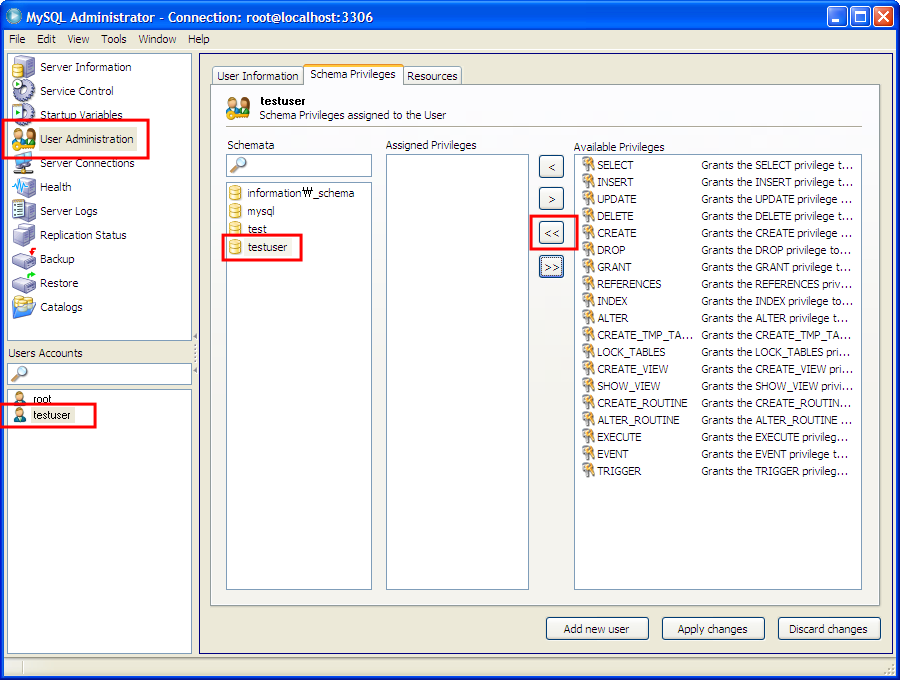
Task: Click the SELECT privilege icon
Action: click(588, 165)
